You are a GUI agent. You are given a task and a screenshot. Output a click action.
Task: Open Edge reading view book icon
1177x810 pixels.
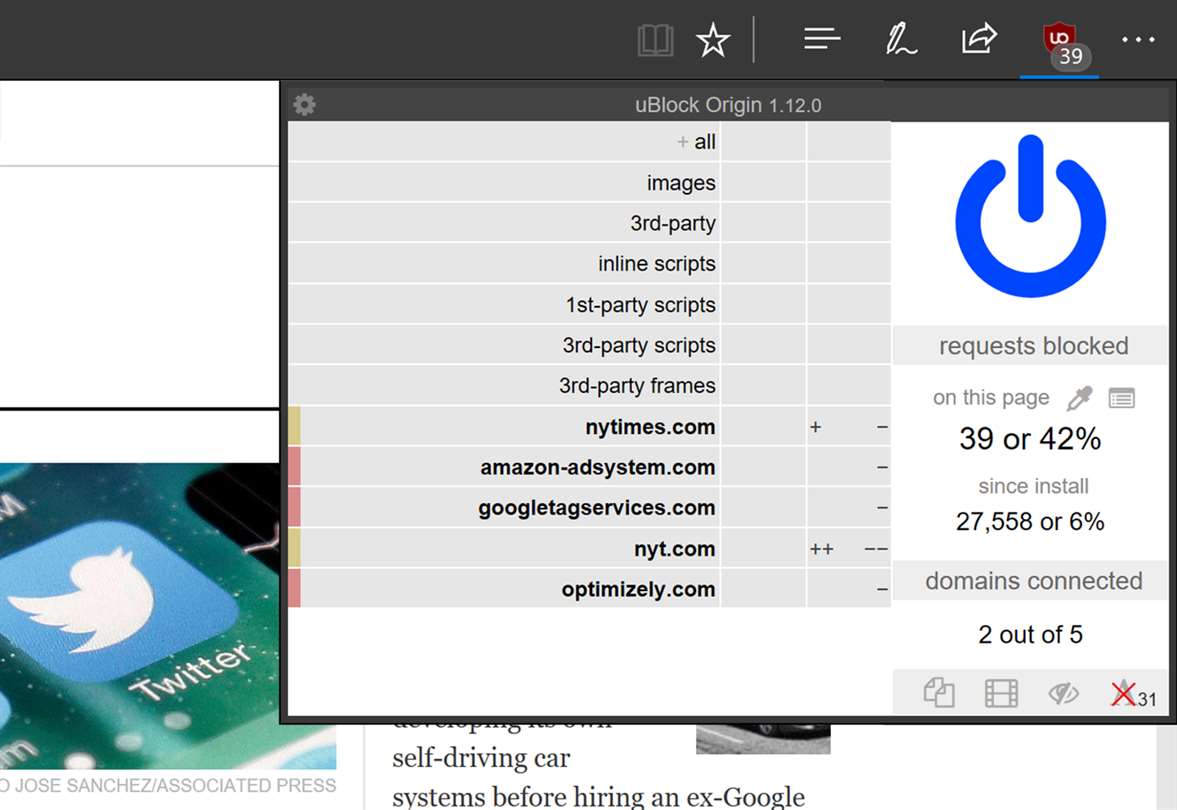(x=655, y=40)
